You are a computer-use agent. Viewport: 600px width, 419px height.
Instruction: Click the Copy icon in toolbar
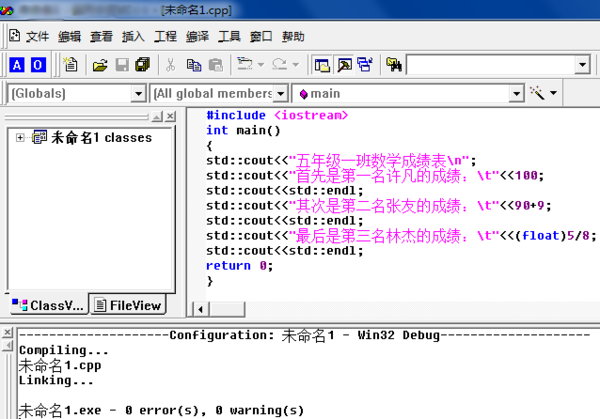click(x=193, y=65)
